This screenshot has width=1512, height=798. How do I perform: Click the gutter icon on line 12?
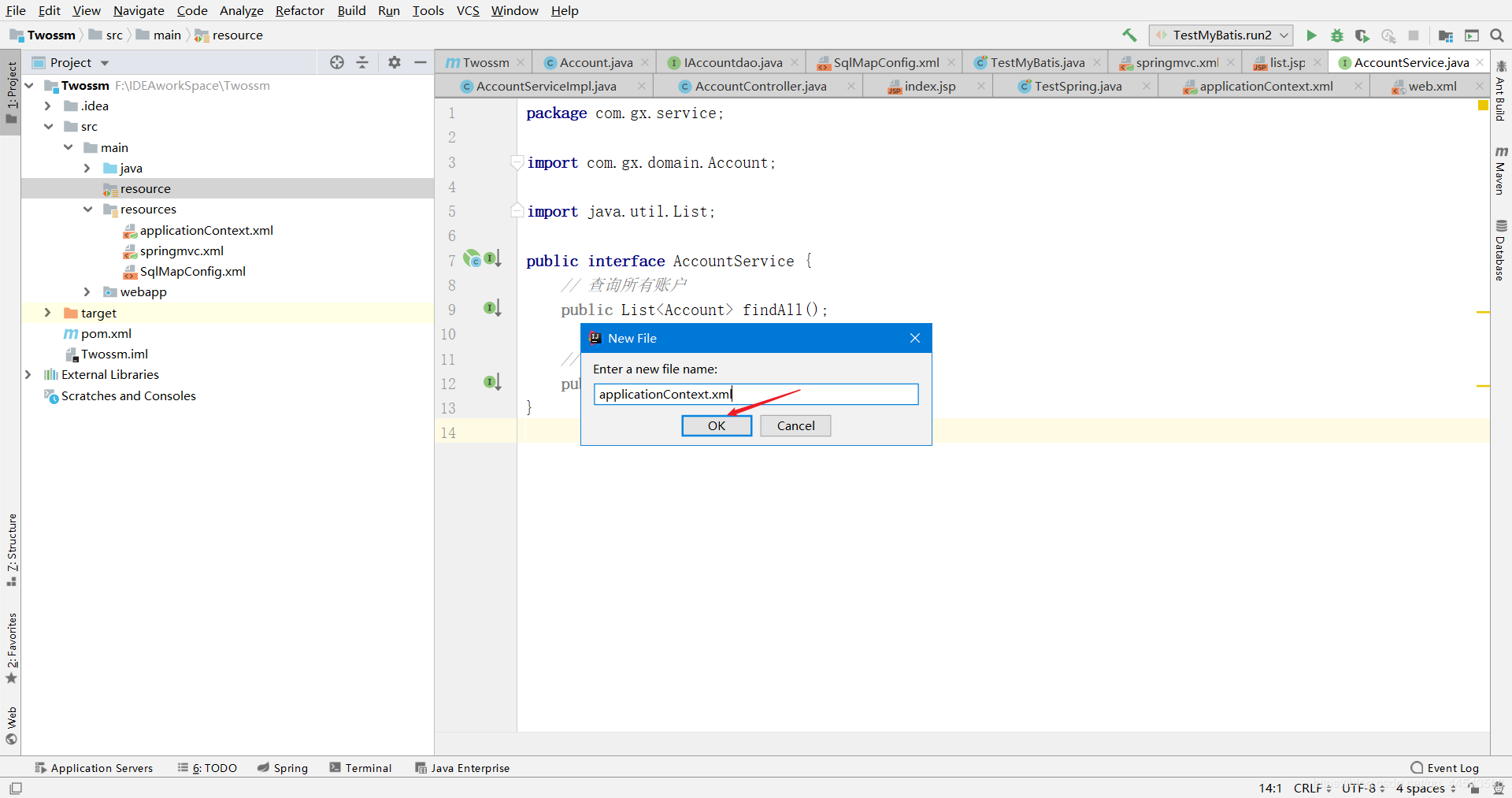point(492,382)
